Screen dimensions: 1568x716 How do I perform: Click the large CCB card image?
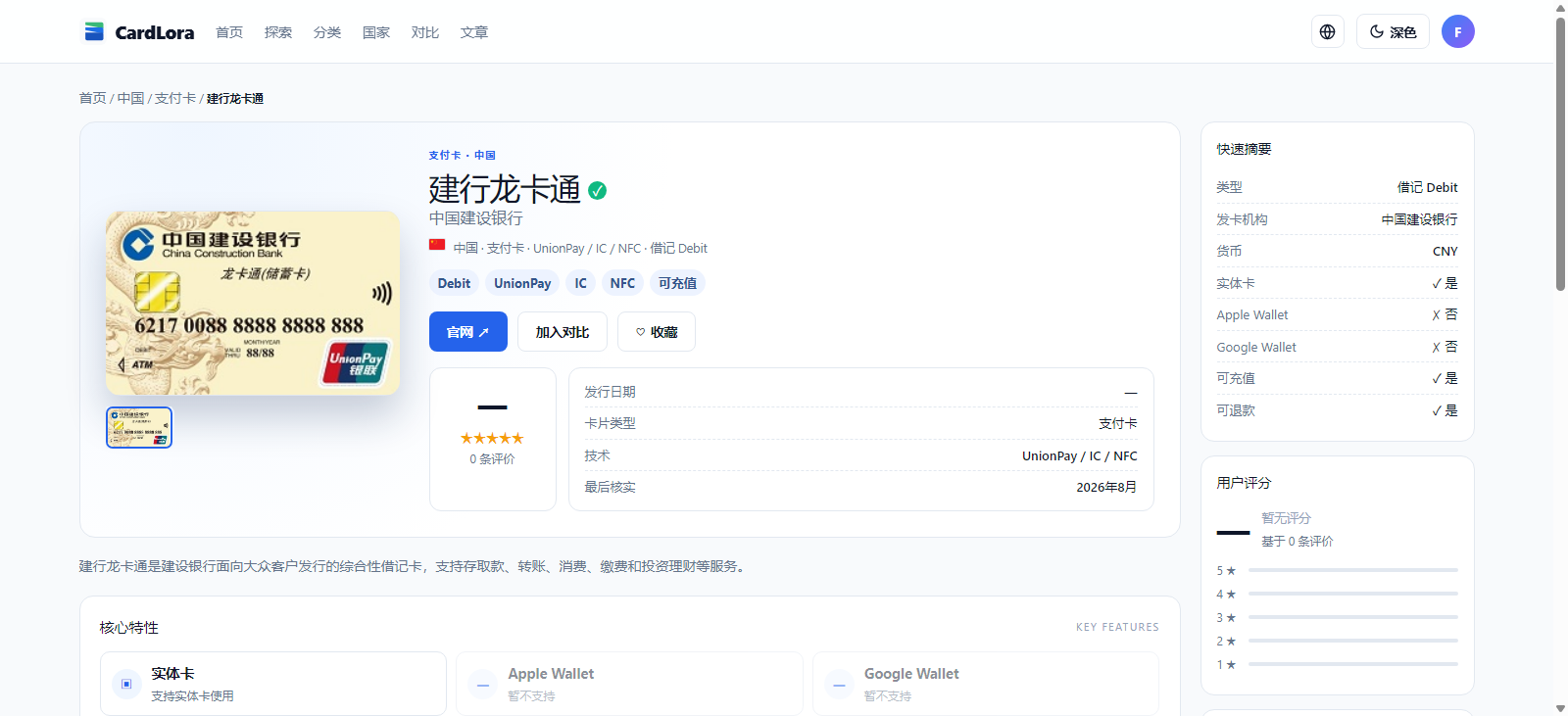coord(253,303)
